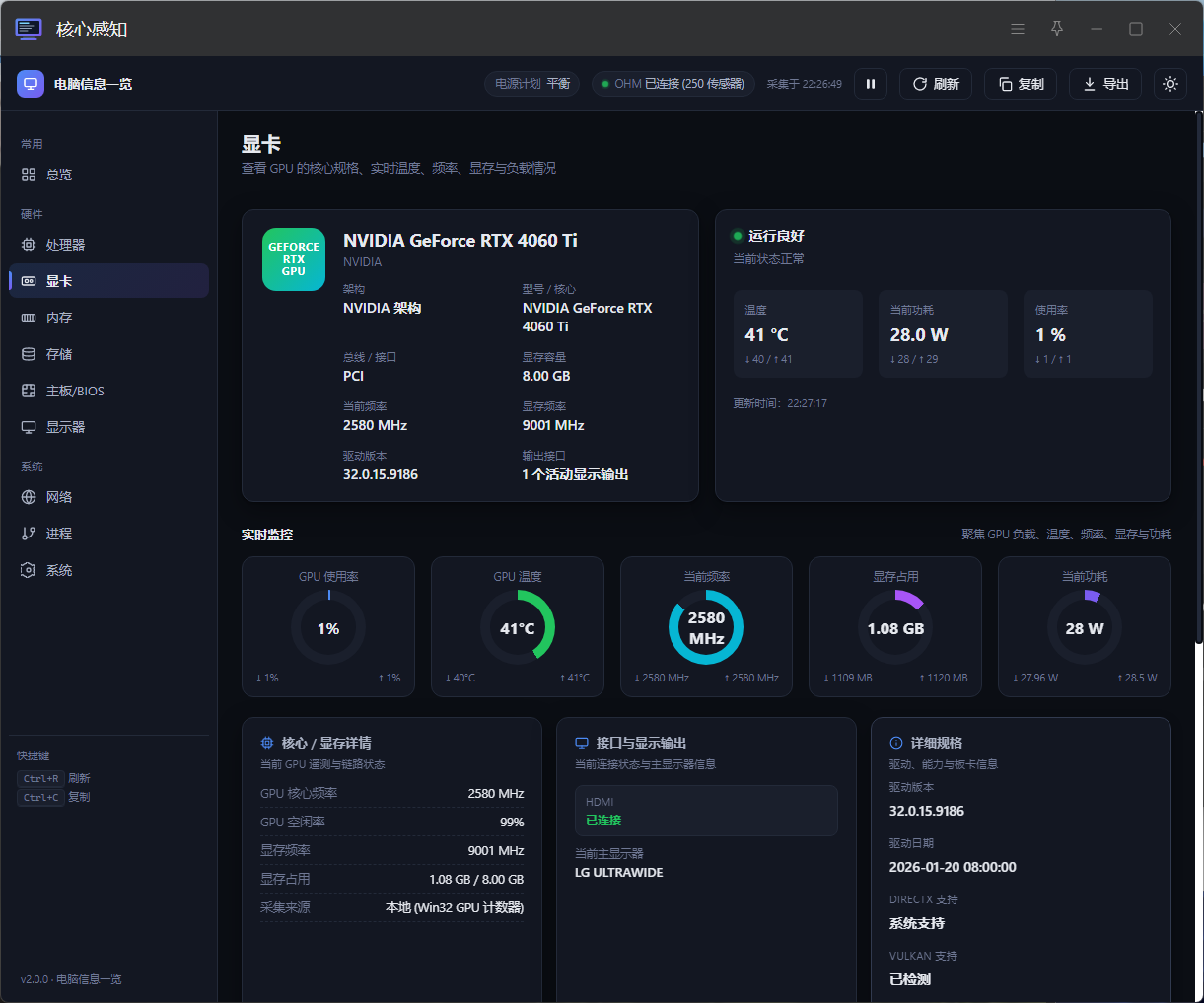1204x1003 pixels.
Task: Click driver version 32.0.15.9186 in GPU card
Action: point(381,474)
